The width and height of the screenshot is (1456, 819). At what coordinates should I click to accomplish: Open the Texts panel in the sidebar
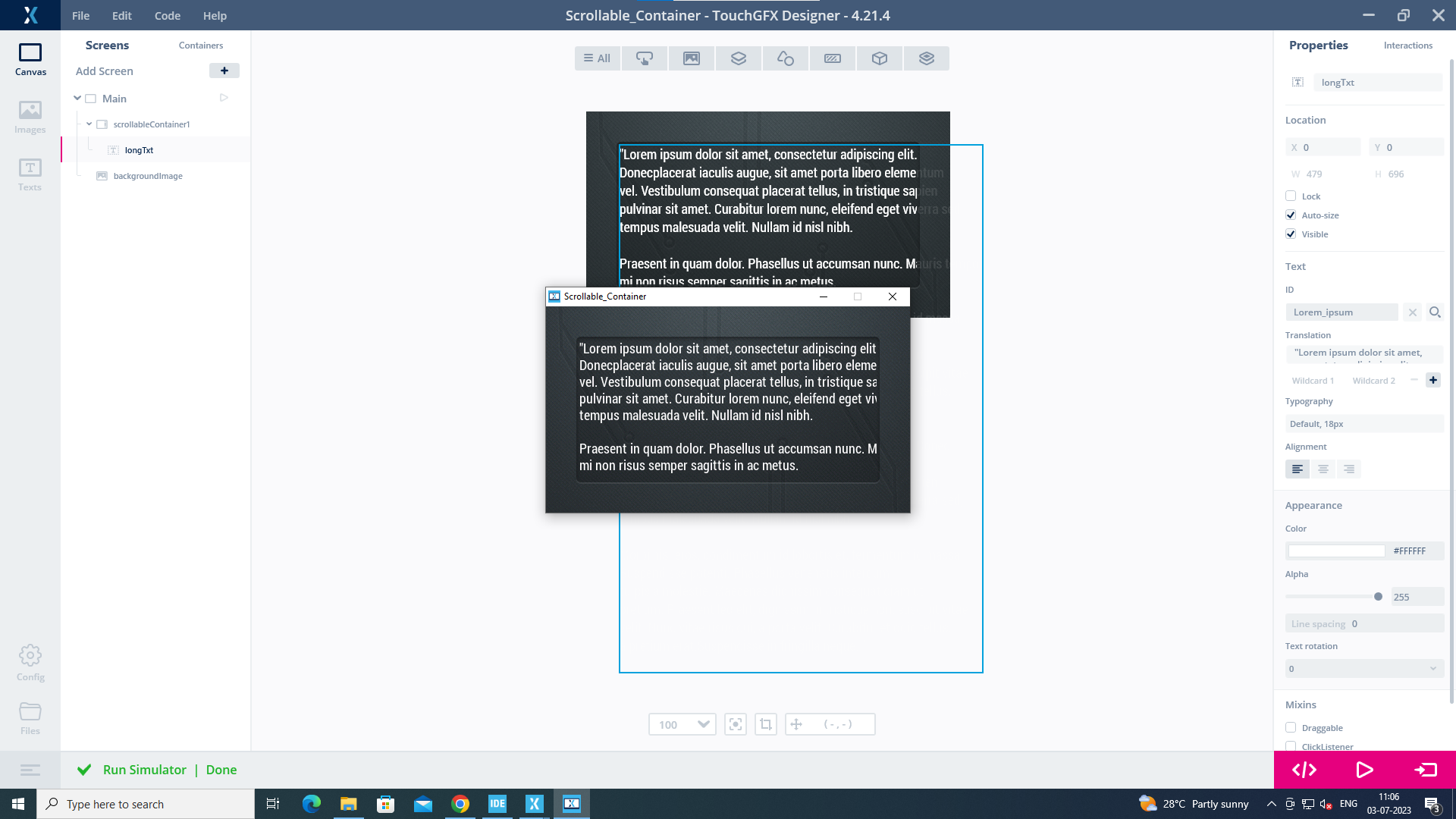point(30,176)
